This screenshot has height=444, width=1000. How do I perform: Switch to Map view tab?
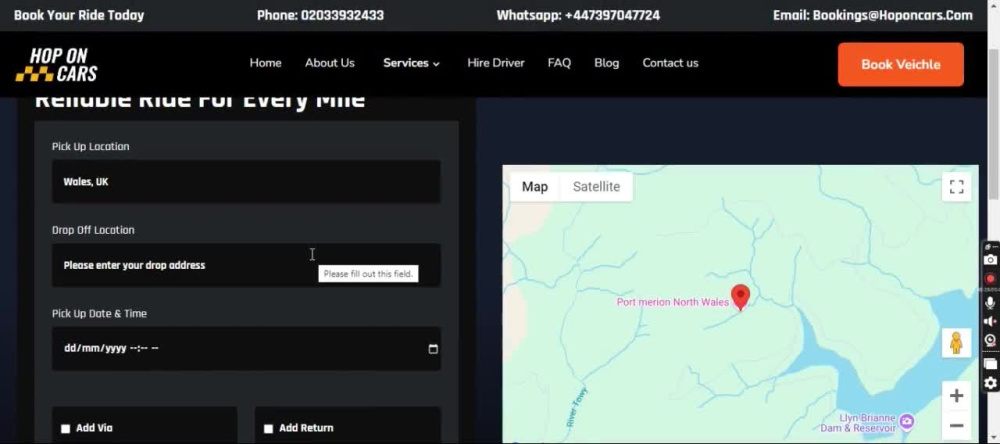pyautogui.click(x=534, y=187)
